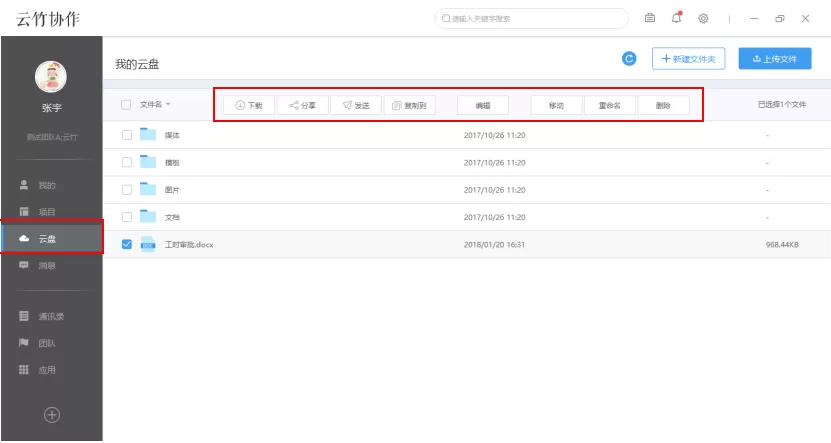831x443 pixels.
Task: Tick the checkbox for 媒体 folder
Action: coord(127,135)
